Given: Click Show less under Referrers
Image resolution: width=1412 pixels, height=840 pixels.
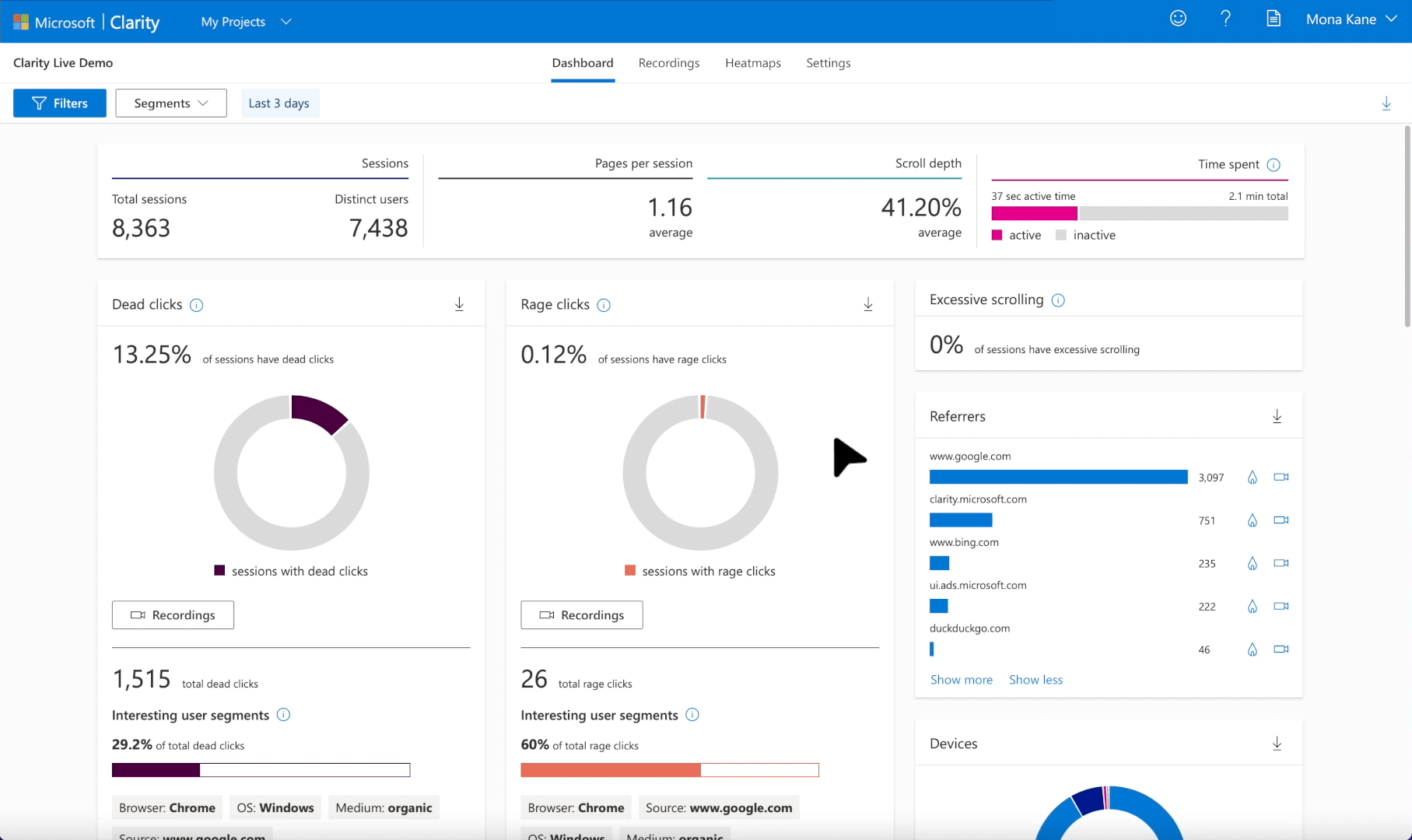Looking at the screenshot, I should point(1035,680).
